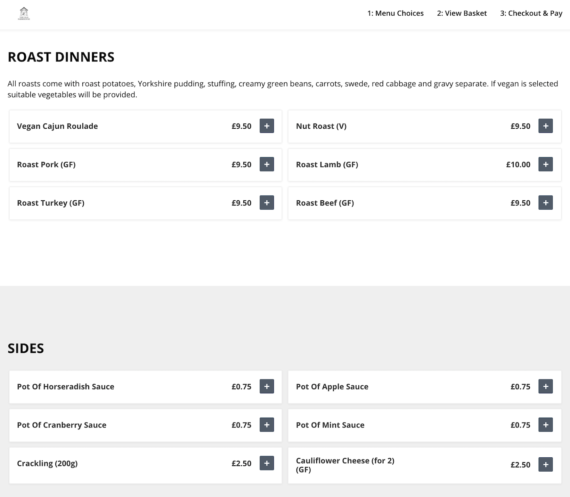The image size is (570, 497).
Task: Click the Crackling (200g) label
Action: [47, 463]
